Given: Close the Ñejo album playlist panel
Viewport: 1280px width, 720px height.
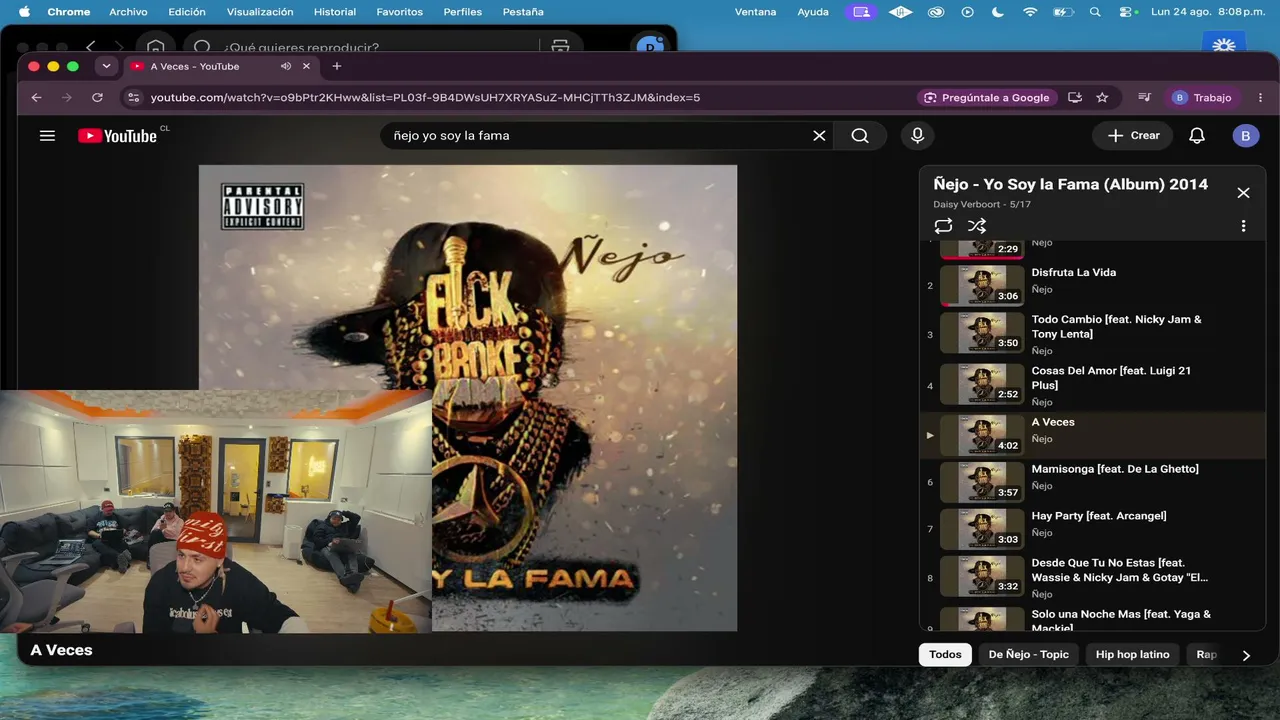Looking at the screenshot, I should pos(1243,193).
